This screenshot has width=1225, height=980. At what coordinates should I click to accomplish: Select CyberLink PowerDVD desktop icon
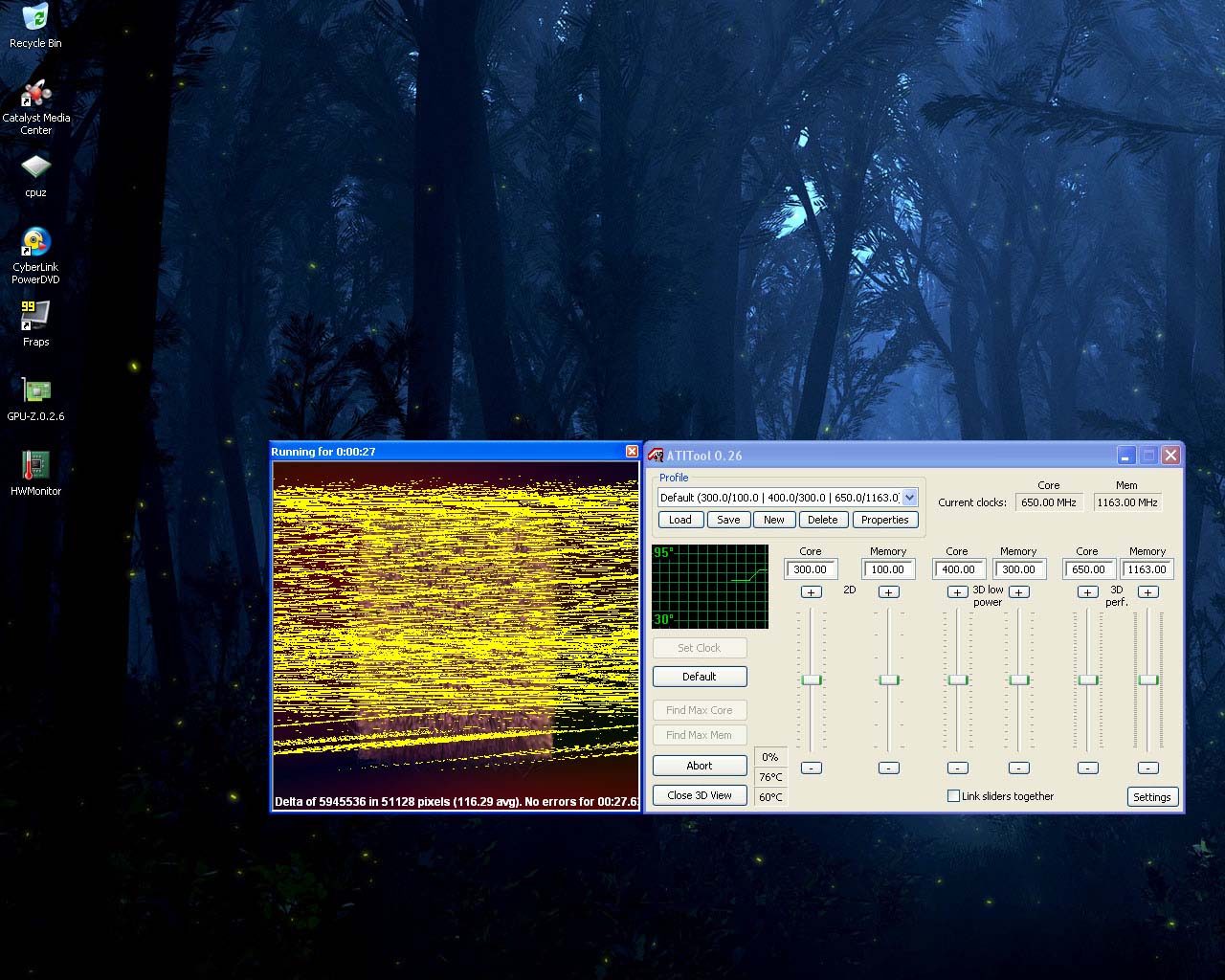[35, 256]
